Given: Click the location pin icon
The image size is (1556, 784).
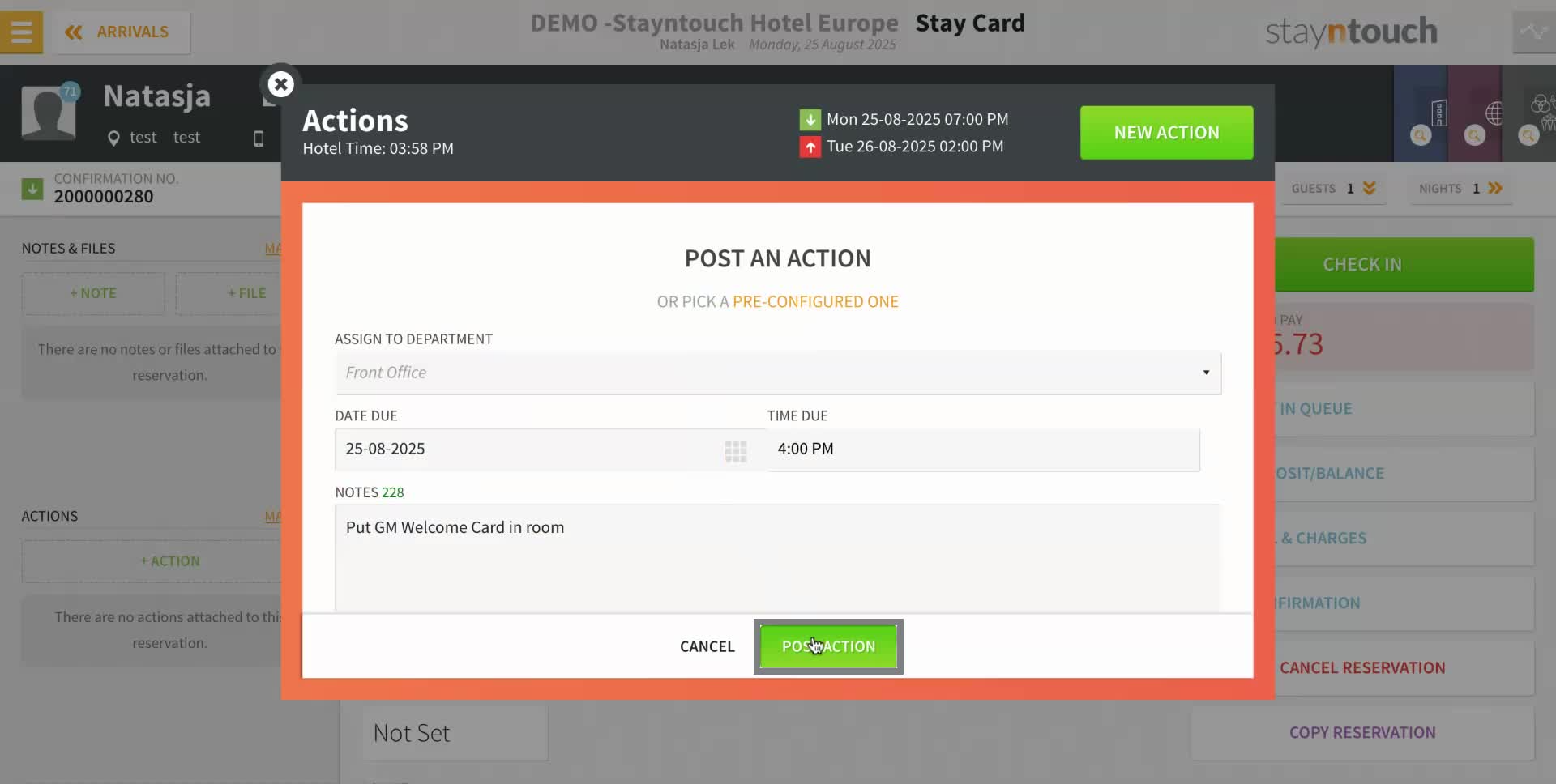Looking at the screenshot, I should [113, 138].
